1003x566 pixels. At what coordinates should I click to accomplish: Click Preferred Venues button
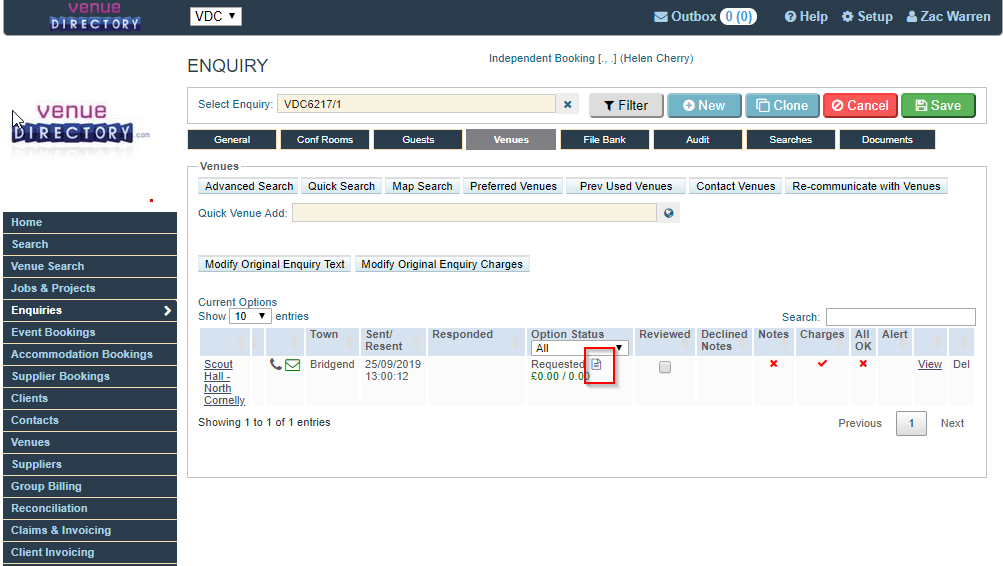(513, 186)
